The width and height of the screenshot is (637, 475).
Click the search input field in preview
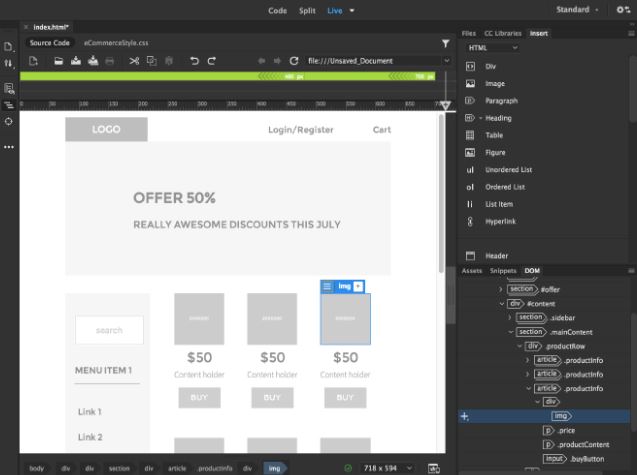pyautogui.click(x=109, y=330)
